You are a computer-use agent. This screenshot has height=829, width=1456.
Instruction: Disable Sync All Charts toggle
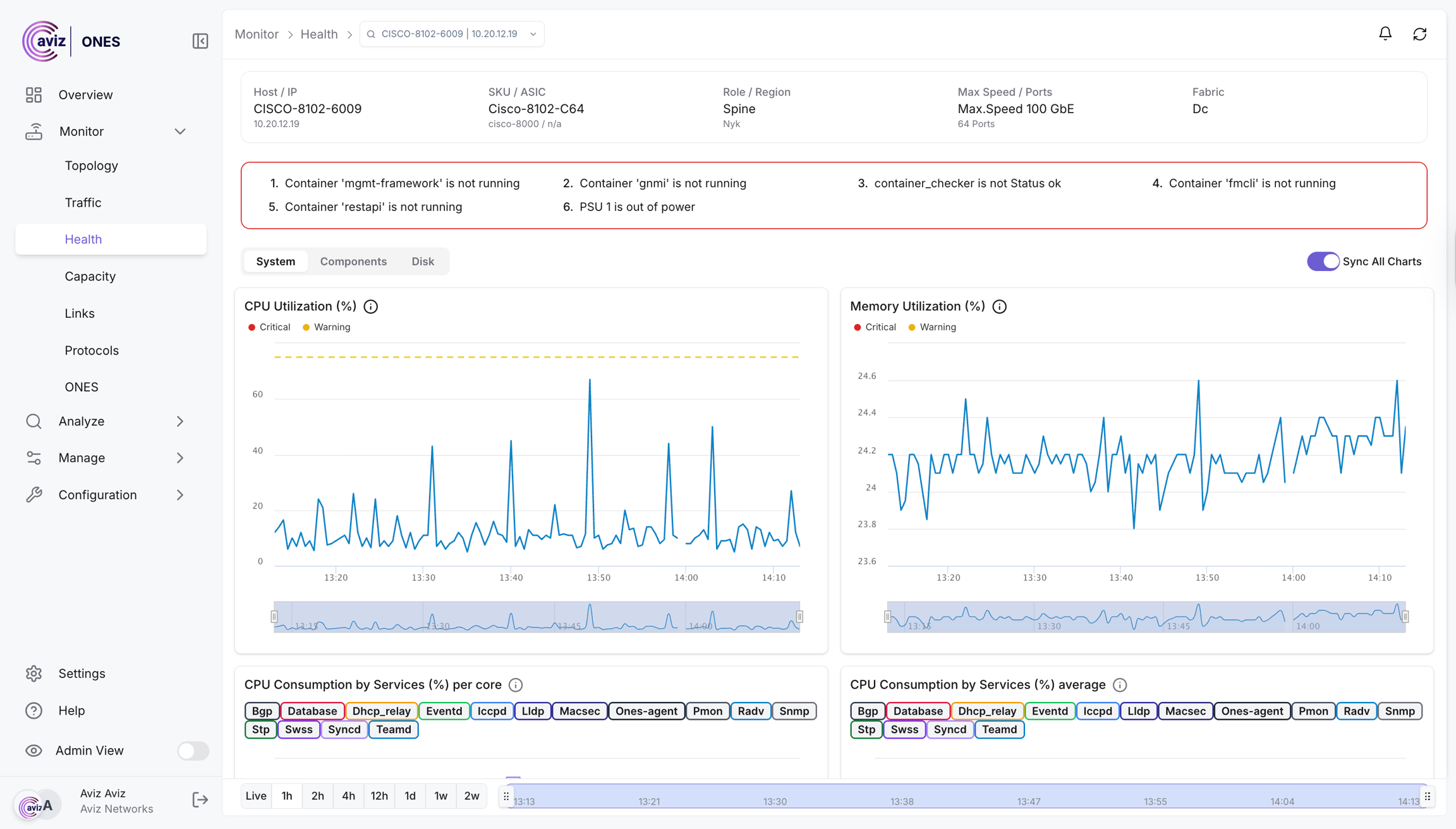[x=1323, y=262]
